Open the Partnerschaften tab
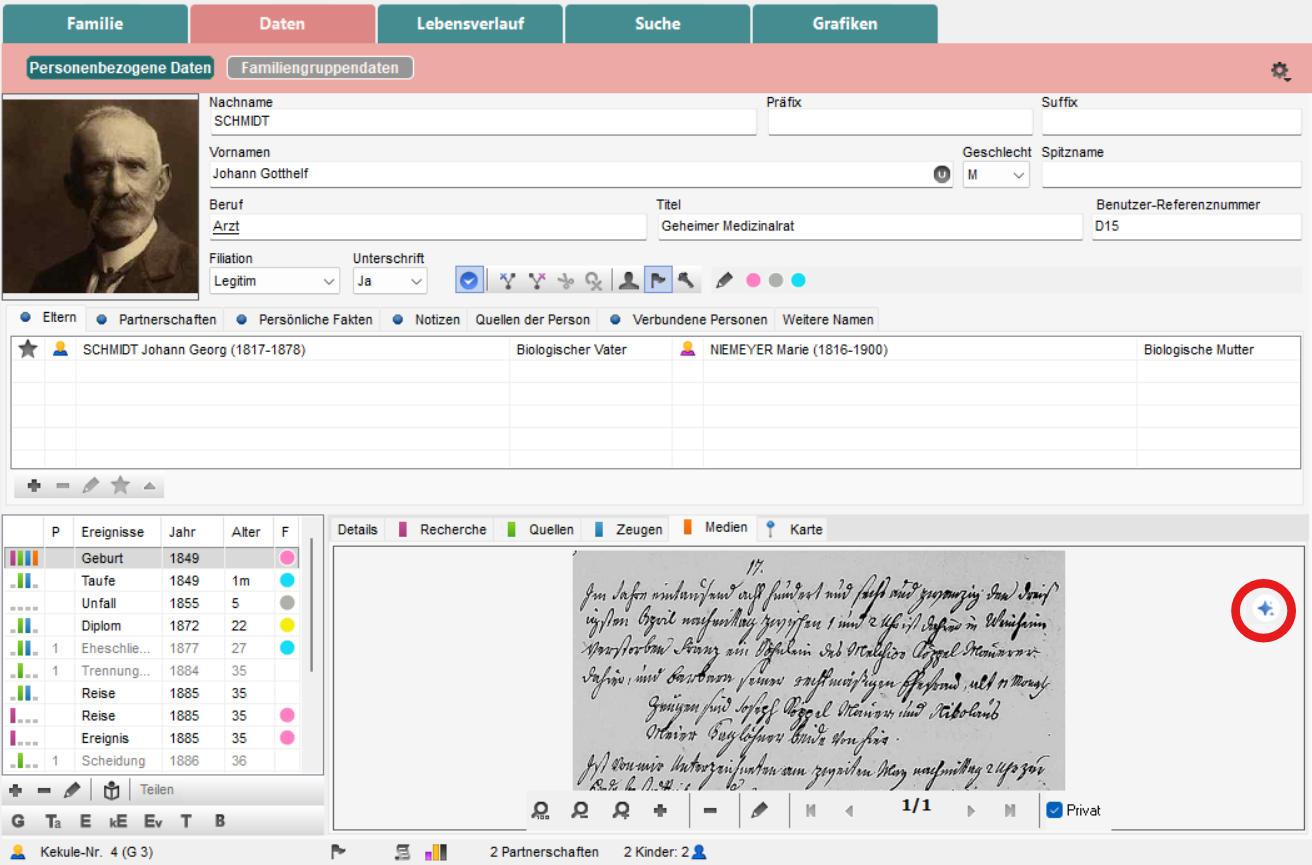Screen dimensions: 1312x865 (x=168, y=320)
